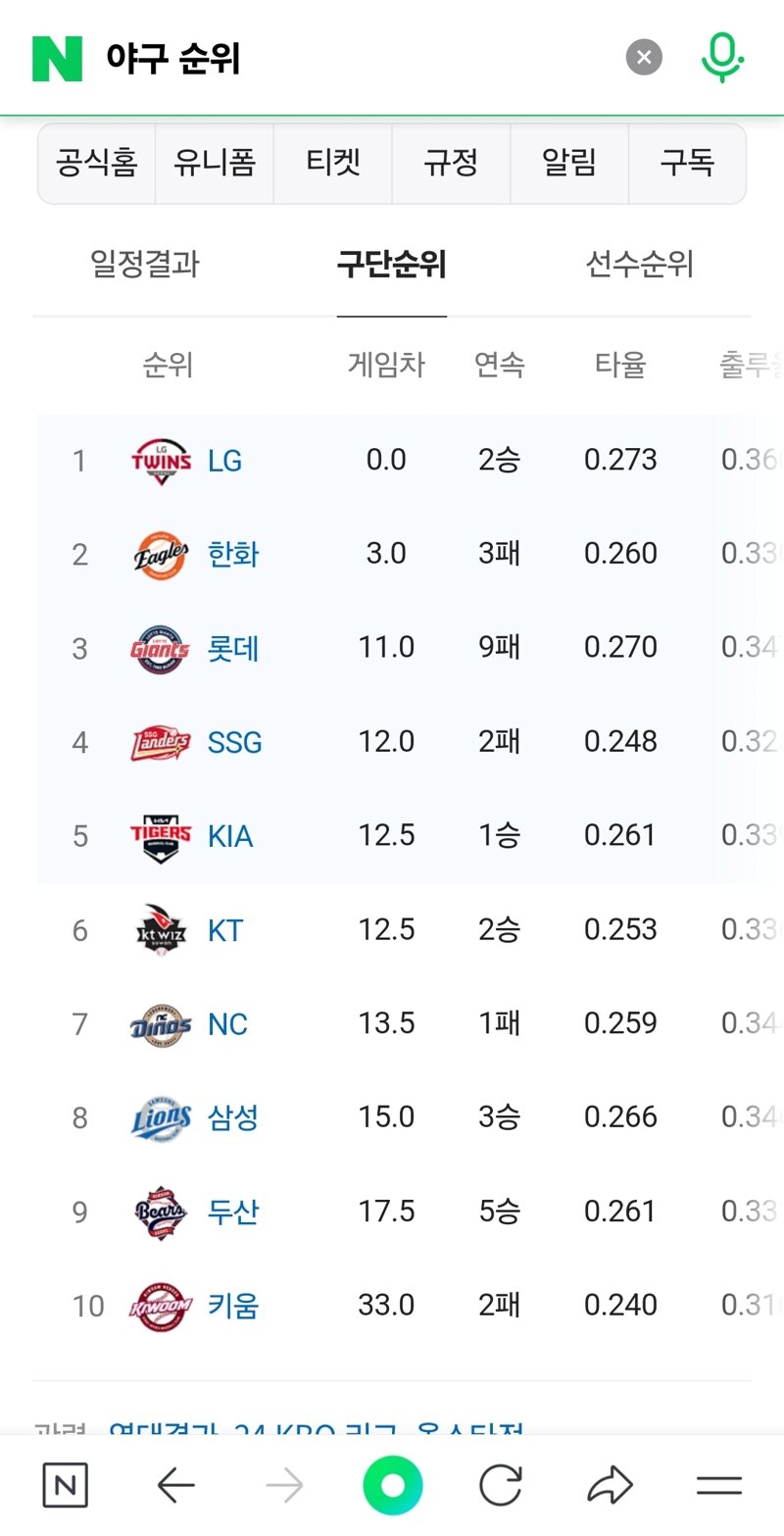Share page with the share arrow icon
The width and height of the screenshot is (784, 1536).
pyautogui.click(x=610, y=1486)
